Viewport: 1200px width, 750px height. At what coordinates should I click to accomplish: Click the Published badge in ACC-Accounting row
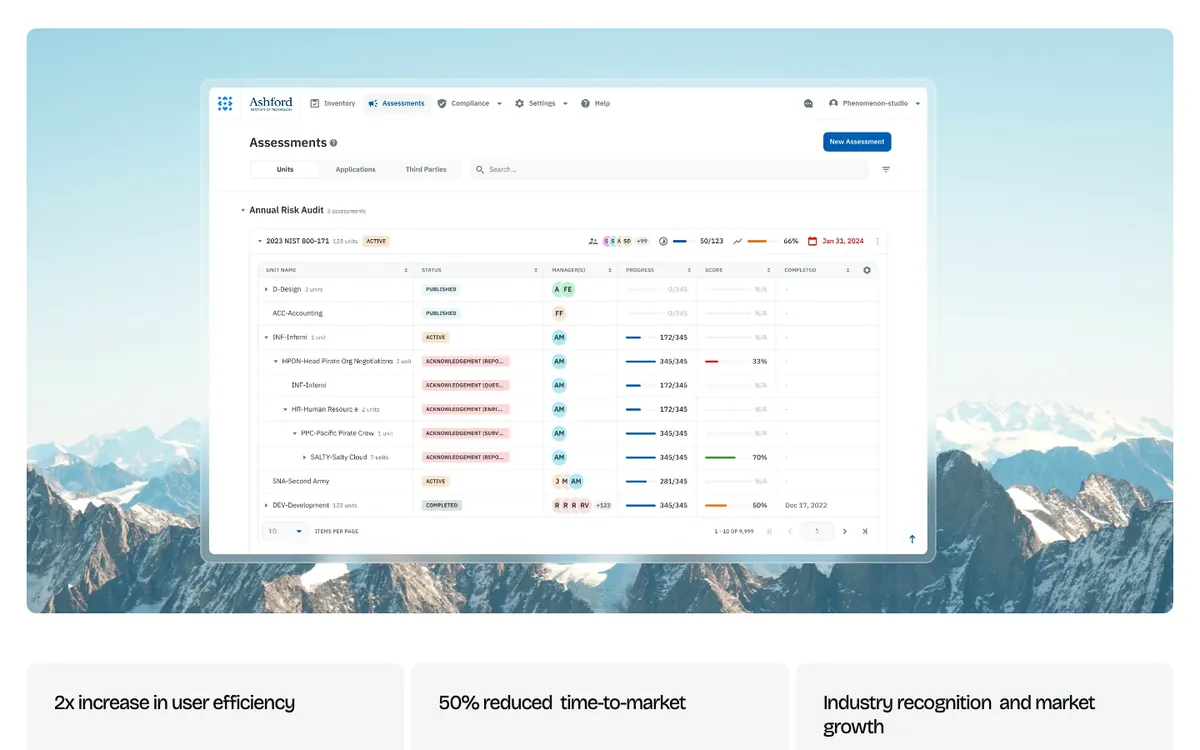(x=441, y=313)
